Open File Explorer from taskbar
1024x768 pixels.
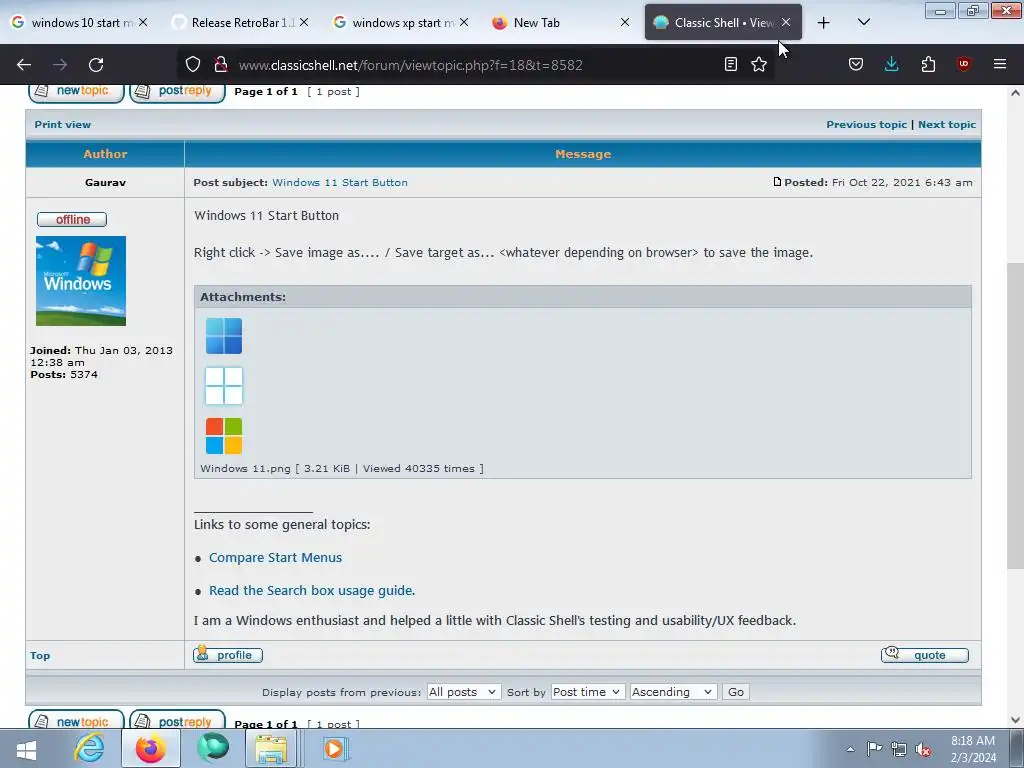(272, 748)
